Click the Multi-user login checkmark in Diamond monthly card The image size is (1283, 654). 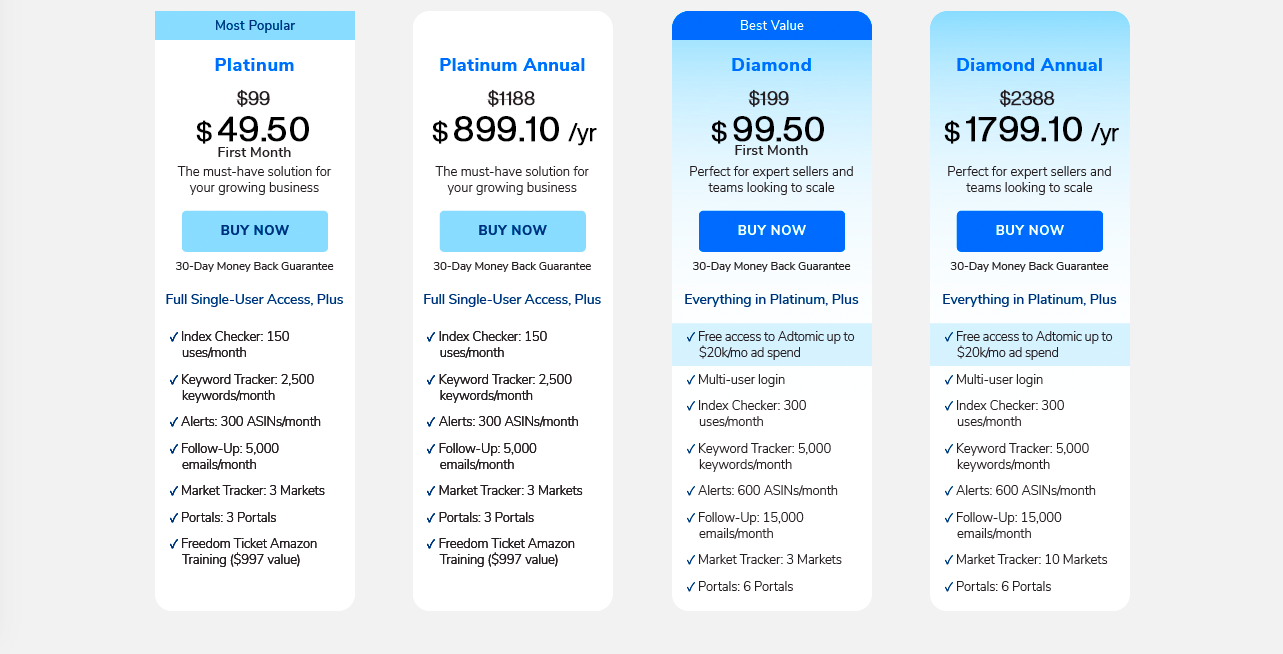(691, 381)
